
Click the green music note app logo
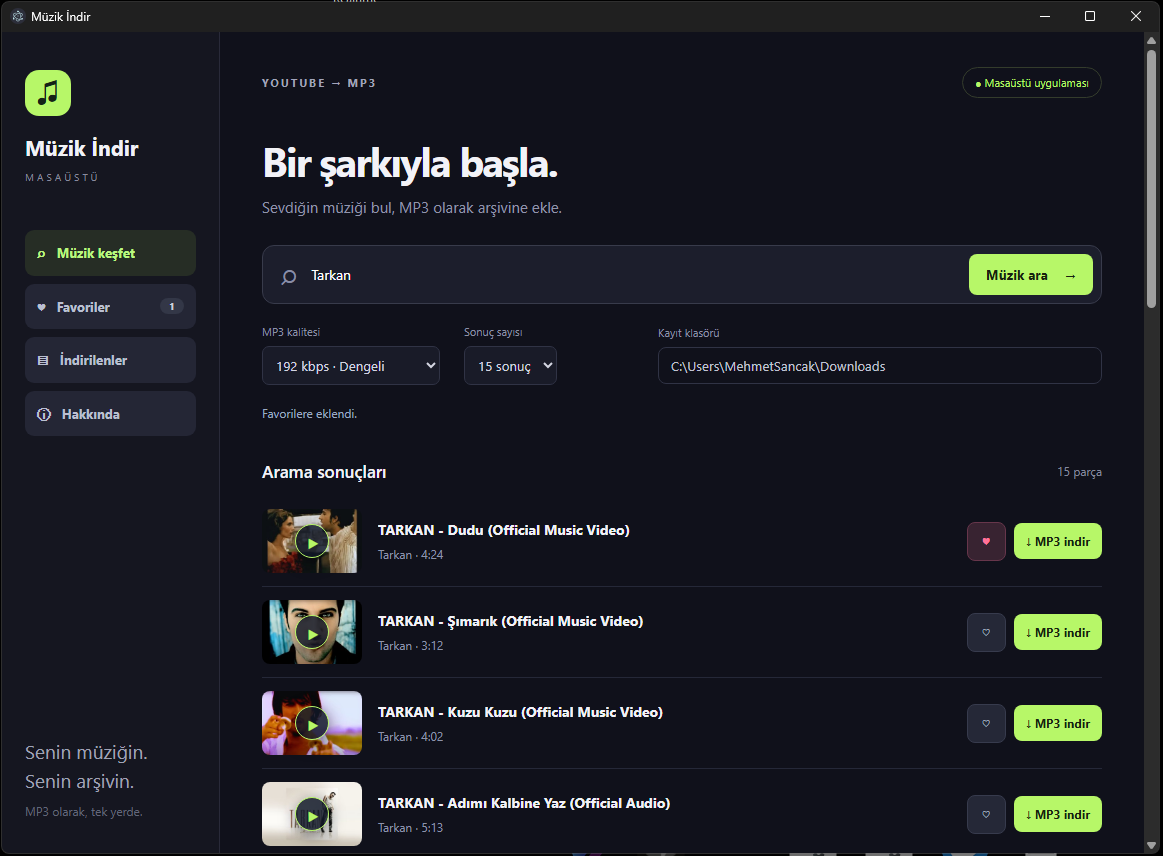[48, 93]
